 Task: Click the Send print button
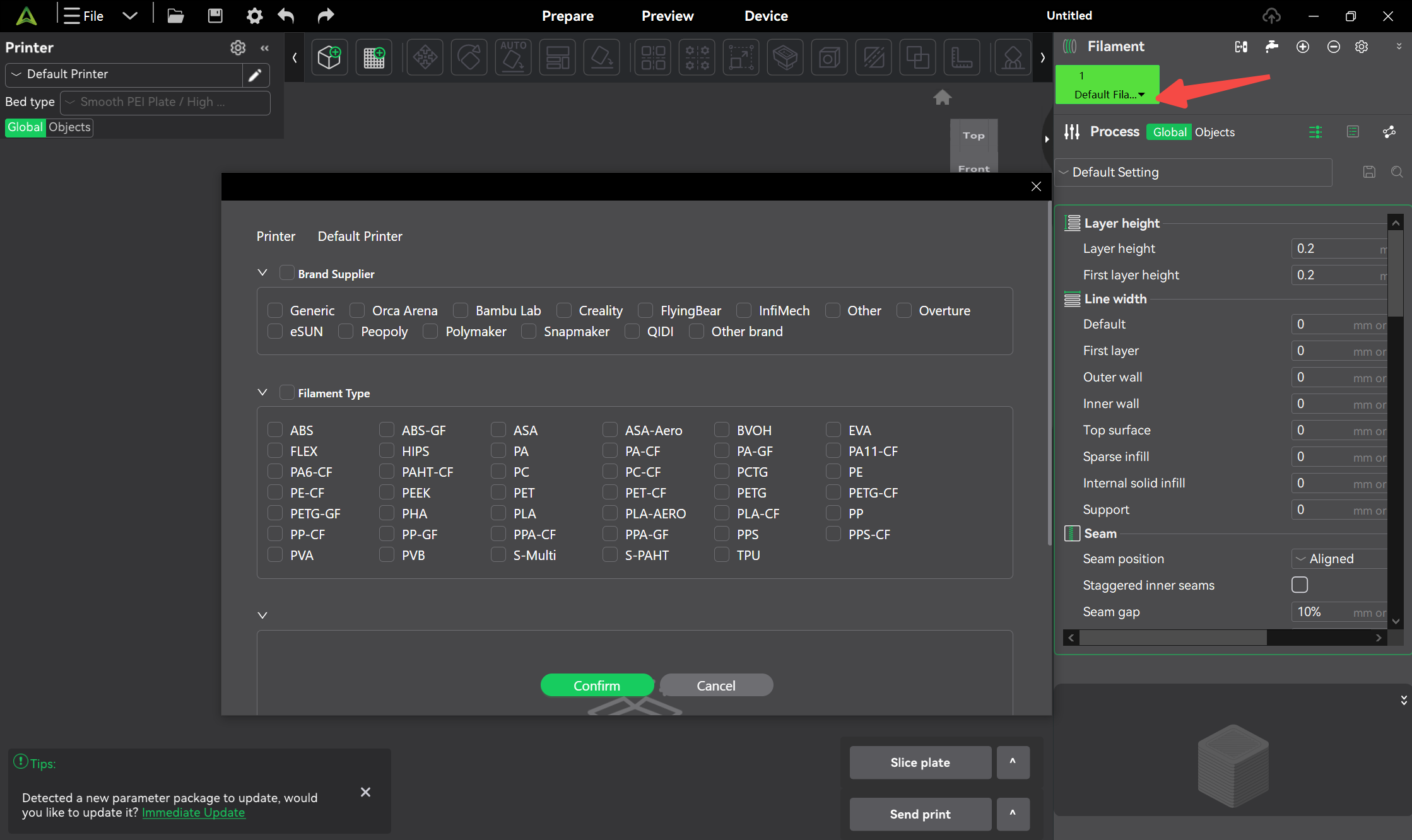pyautogui.click(x=920, y=814)
